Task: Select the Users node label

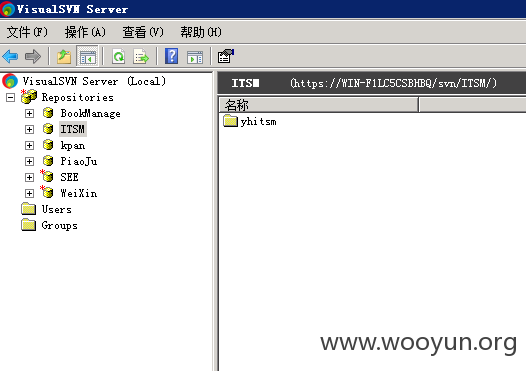Action: [x=57, y=209]
